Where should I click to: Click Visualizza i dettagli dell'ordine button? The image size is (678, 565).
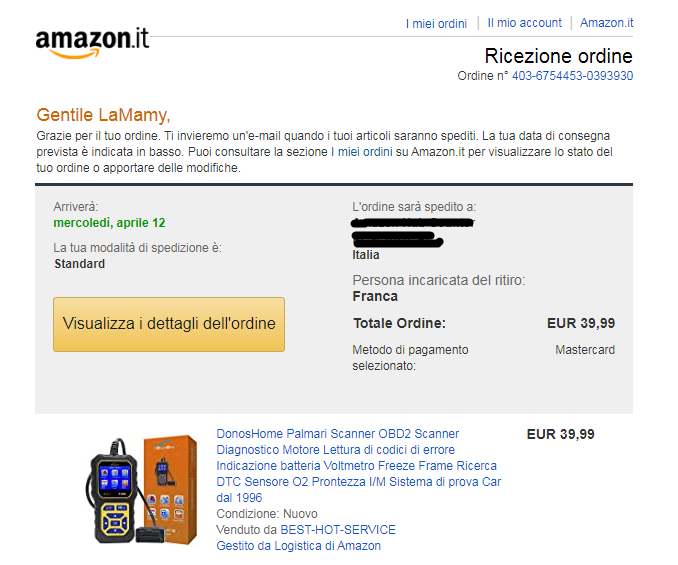click(x=169, y=324)
